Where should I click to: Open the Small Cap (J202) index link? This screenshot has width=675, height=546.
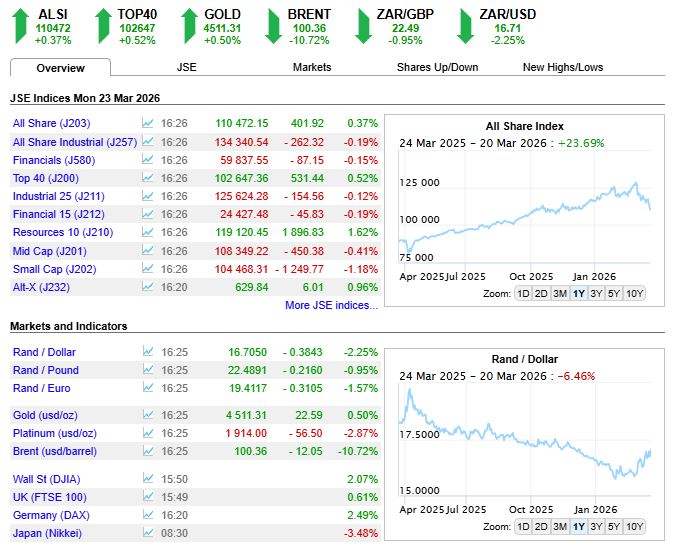[x=54, y=269]
